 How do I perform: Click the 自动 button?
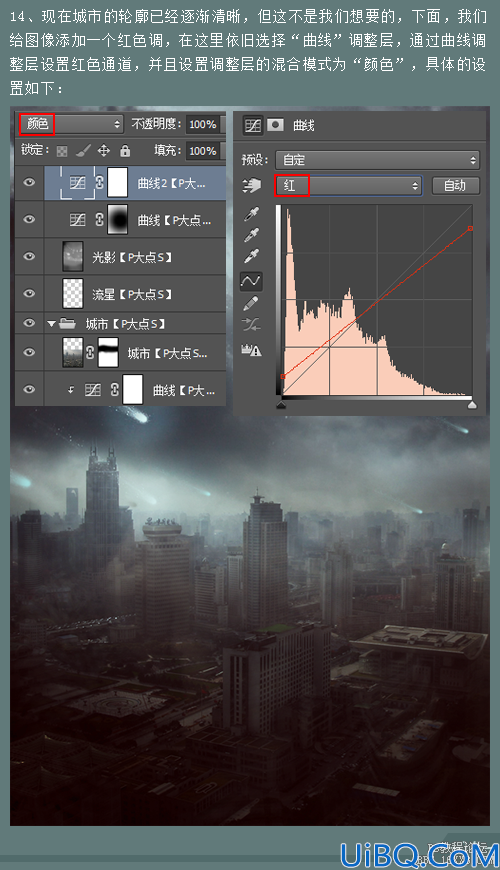tap(455, 185)
